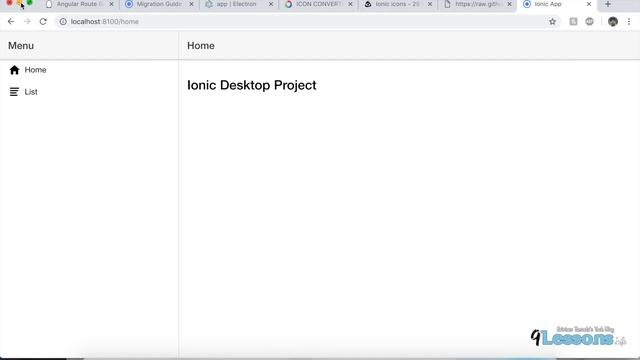Go back with browser back arrow
The width and height of the screenshot is (640, 360).
[x=11, y=22]
